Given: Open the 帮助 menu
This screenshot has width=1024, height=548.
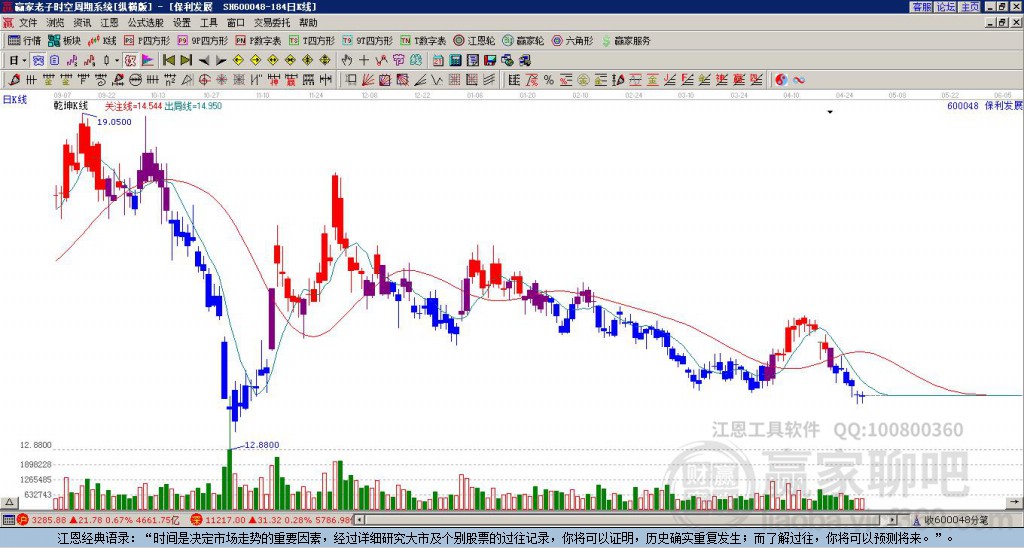Looking at the screenshot, I should 308,23.
